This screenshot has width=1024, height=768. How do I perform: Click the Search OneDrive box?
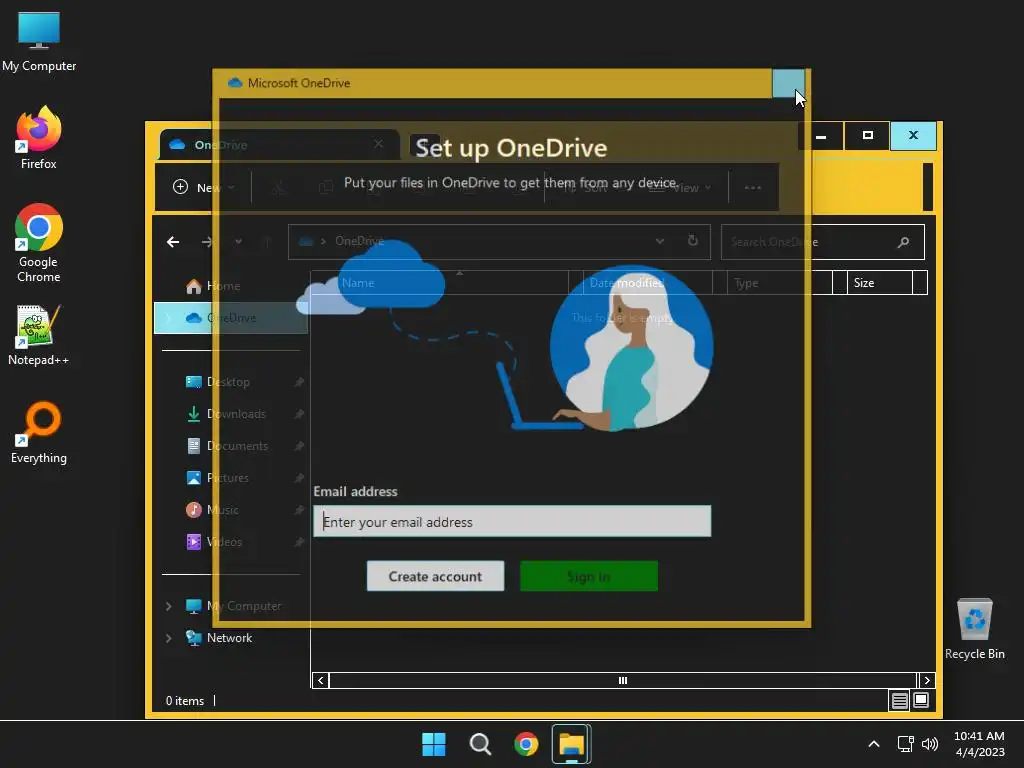click(x=823, y=242)
